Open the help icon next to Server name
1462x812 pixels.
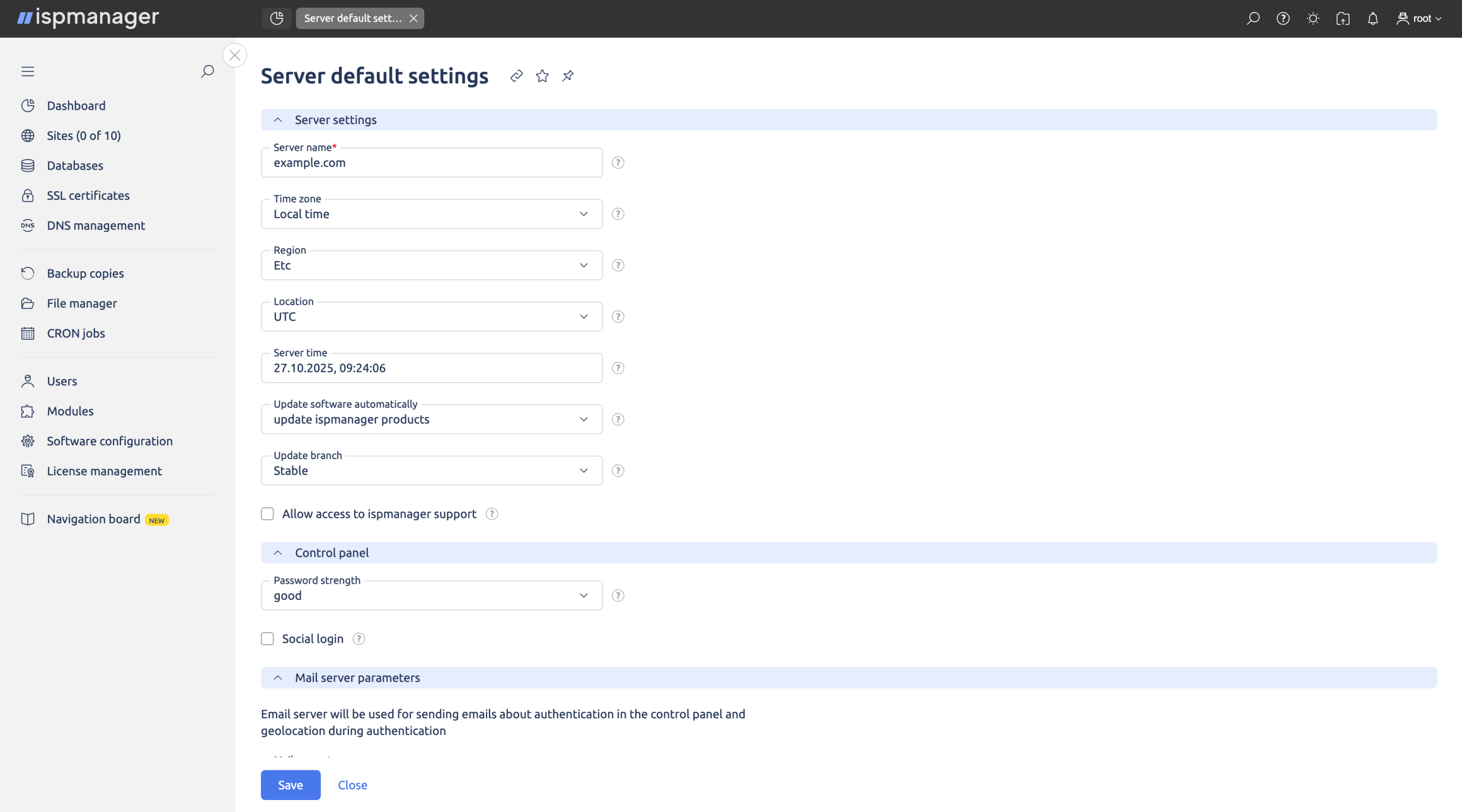pyautogui.click(x=618, y=163)
